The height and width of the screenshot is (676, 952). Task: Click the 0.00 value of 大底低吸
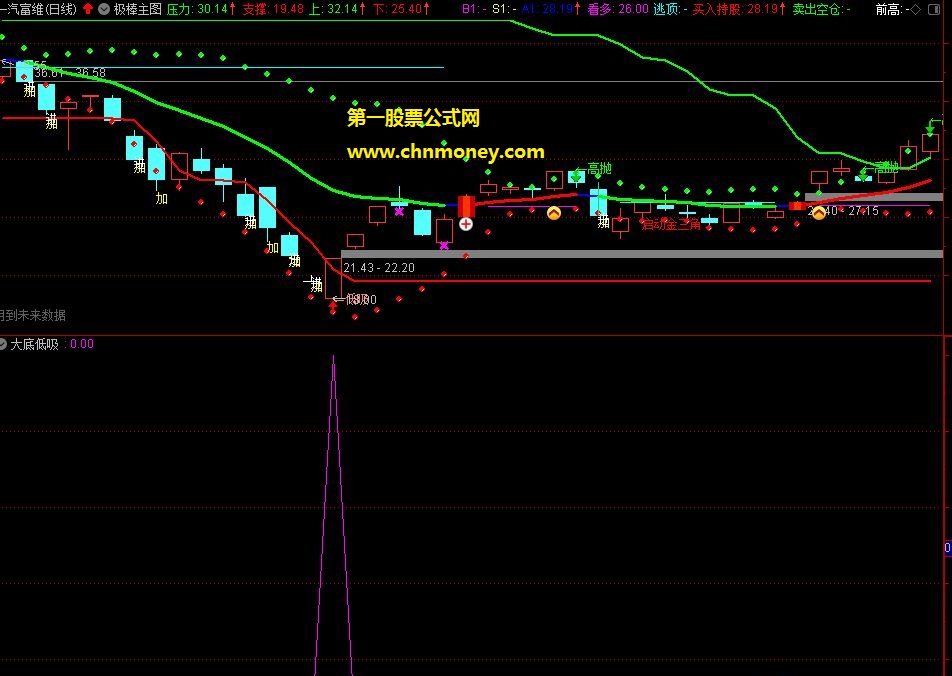pos(82,344)
